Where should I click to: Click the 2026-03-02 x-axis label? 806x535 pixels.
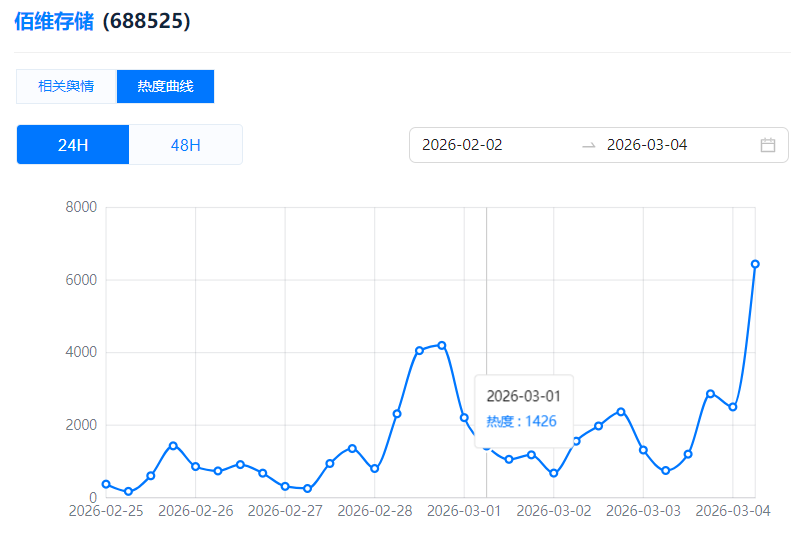(x=553, y=511)
